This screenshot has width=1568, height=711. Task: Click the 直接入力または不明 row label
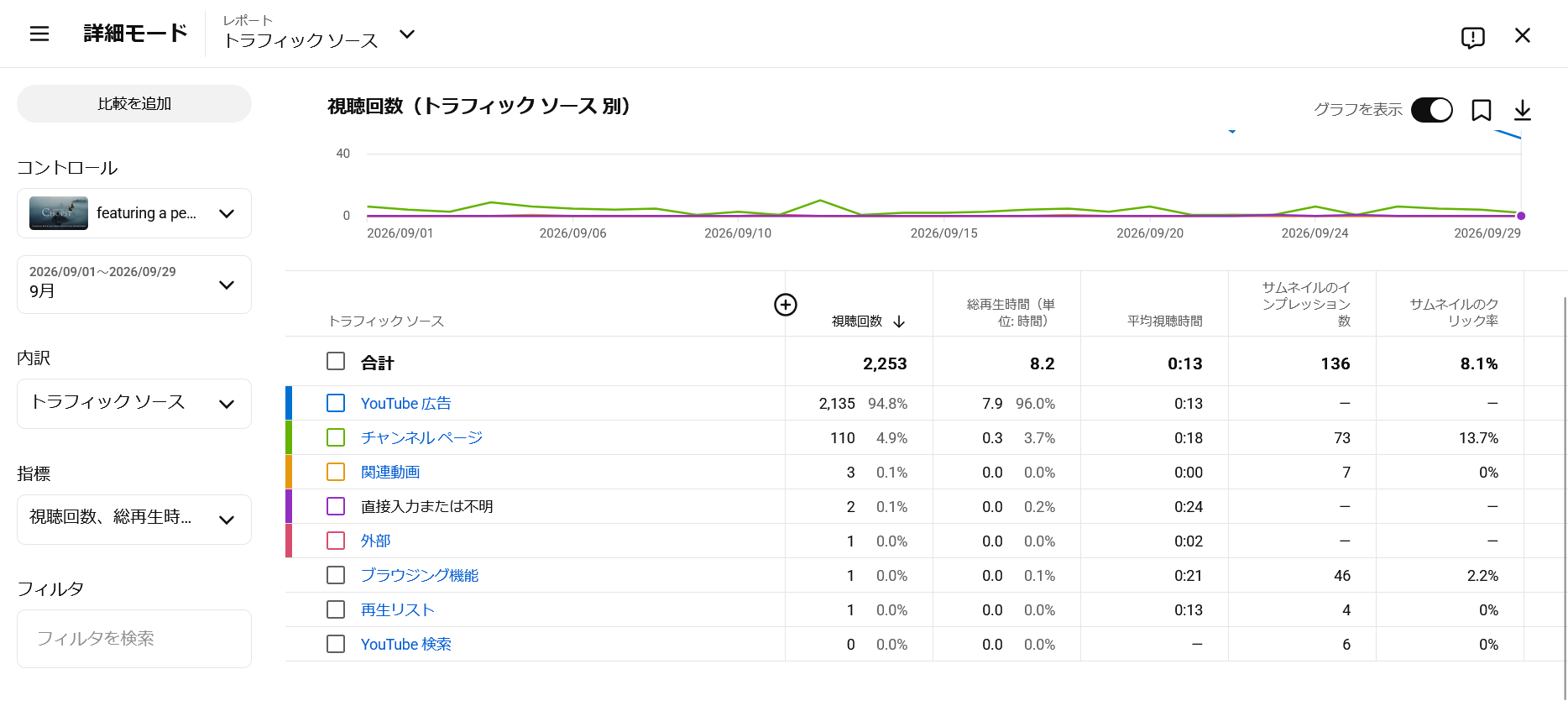[427, 507]
